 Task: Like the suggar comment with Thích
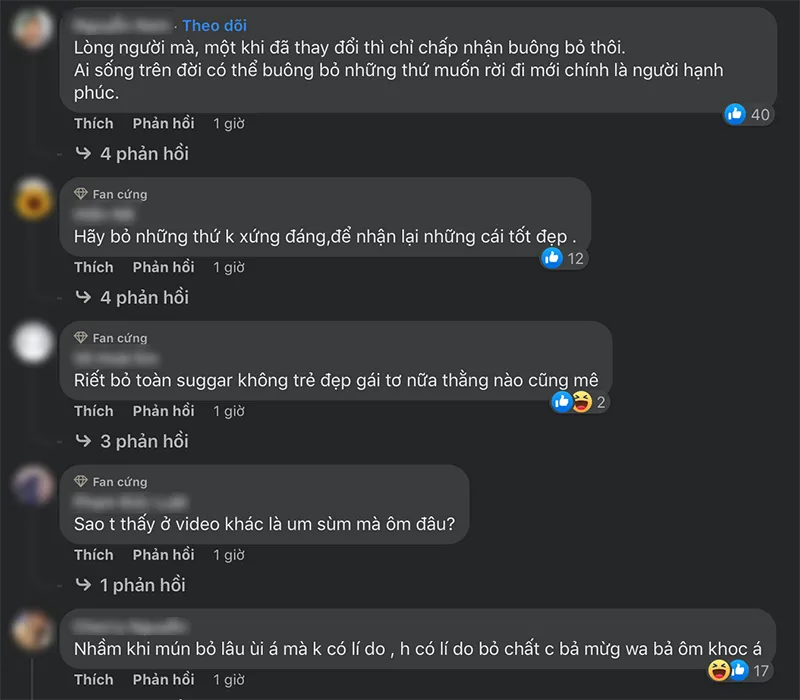pos(93,411)
